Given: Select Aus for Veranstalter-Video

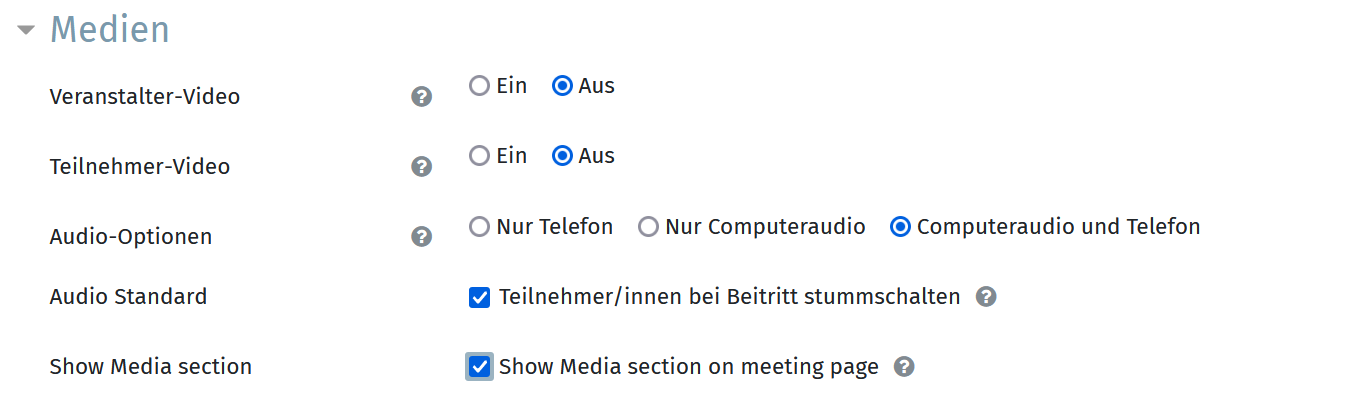Looking at the screenshot, I should tap(563, 86).
